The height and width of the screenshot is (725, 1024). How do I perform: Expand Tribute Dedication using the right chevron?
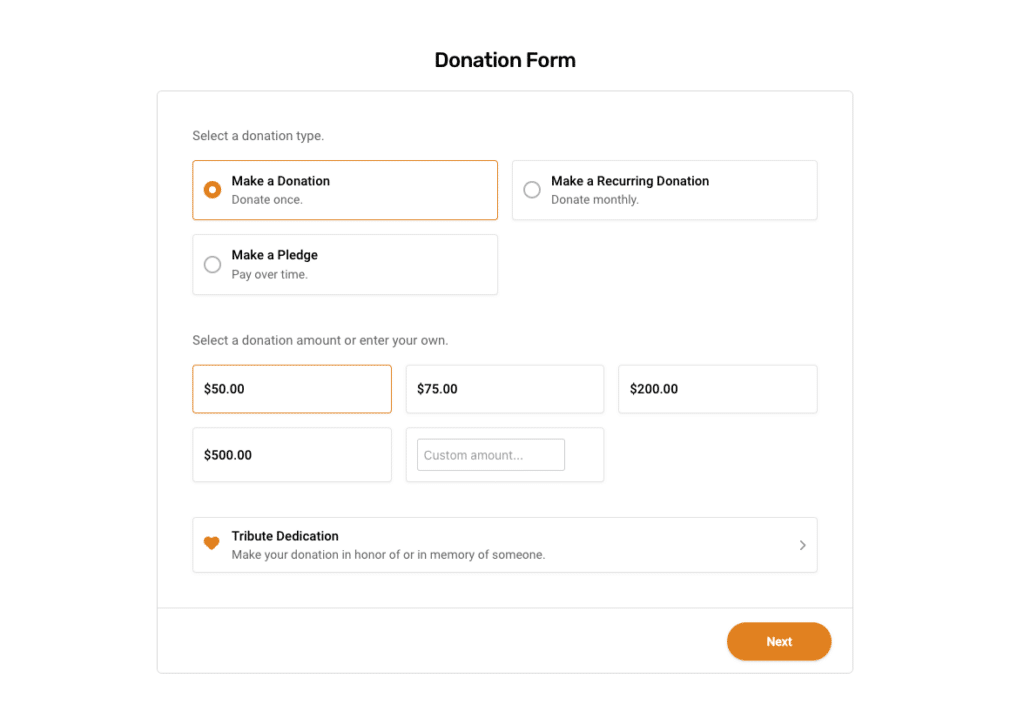pyautogui.click(x=803, y=545)
